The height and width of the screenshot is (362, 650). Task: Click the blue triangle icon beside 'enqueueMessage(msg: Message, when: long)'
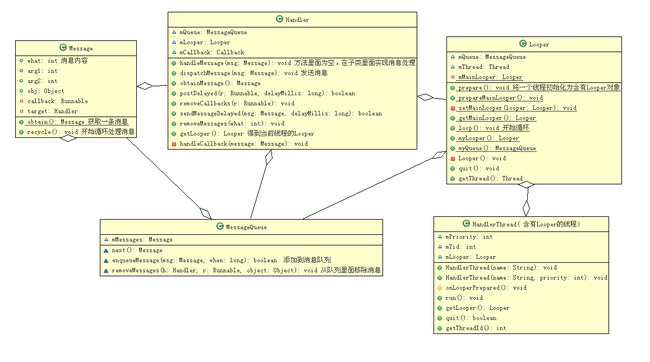[106, 260]
